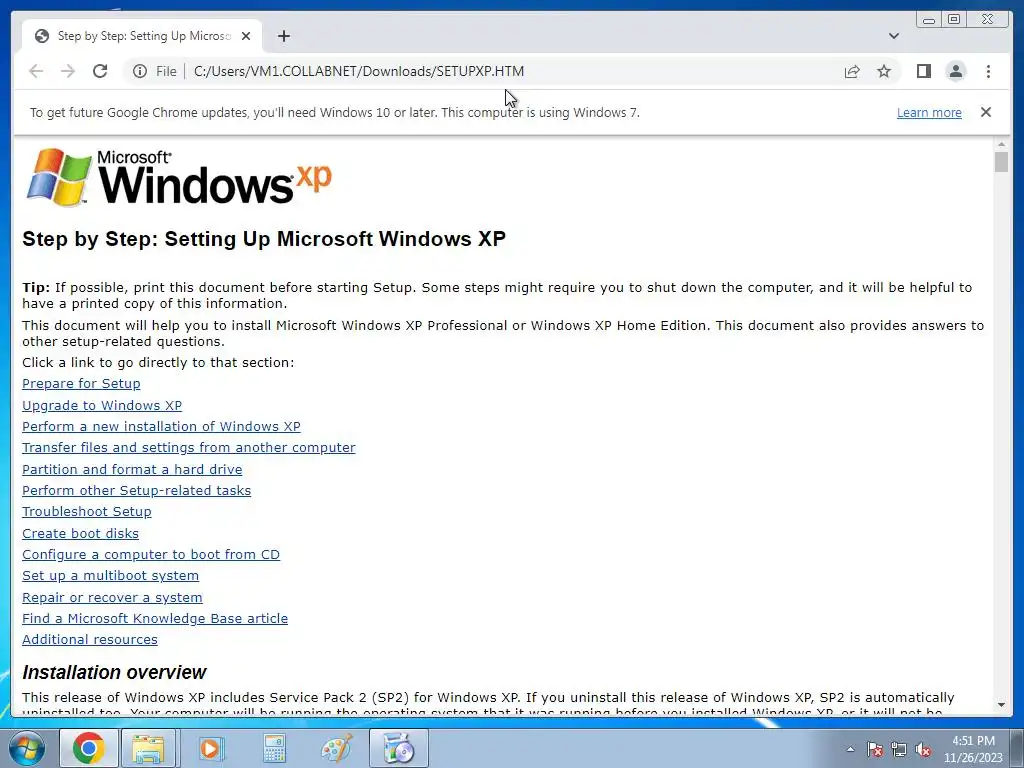Screen dimensions: 1024x768
Task: Open Chrome three-dot menu
Action: click(x=988, y=71)
